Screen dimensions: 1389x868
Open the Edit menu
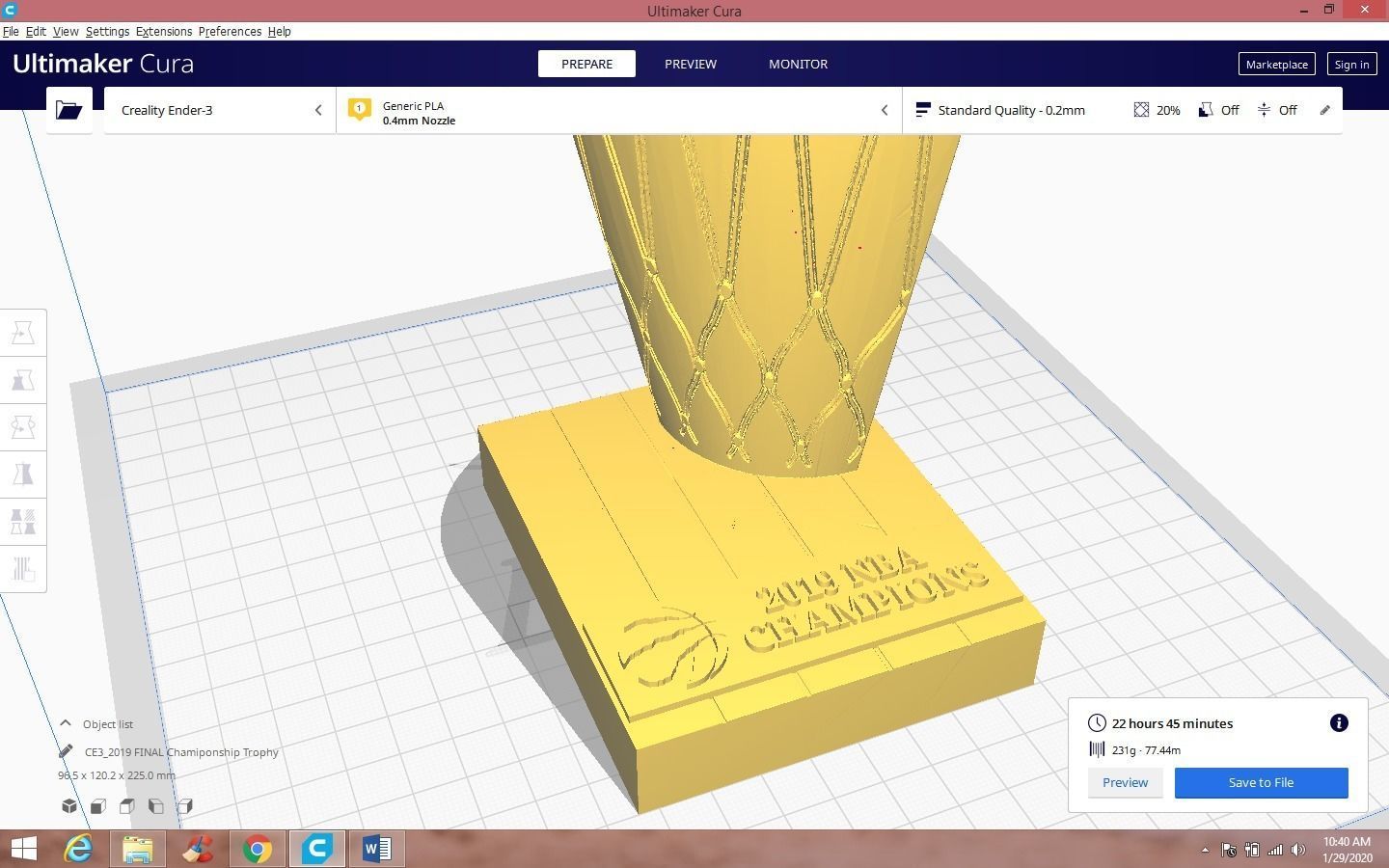click(36, 31)
